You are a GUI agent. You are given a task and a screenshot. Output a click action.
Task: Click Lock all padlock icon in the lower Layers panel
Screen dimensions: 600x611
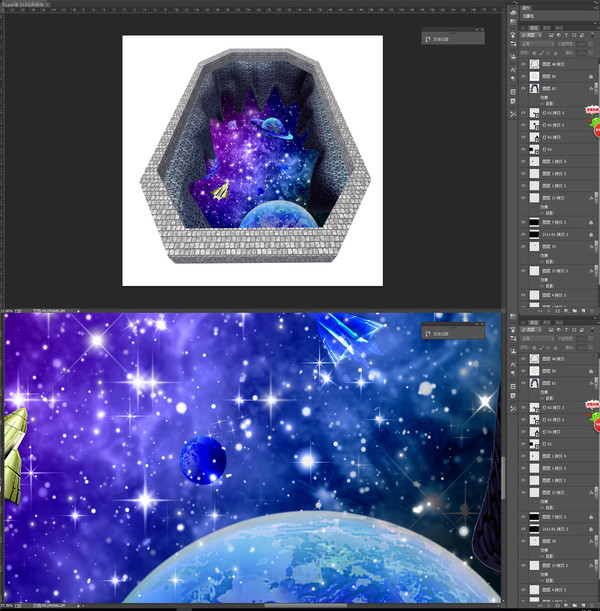[x=556, y=348]
